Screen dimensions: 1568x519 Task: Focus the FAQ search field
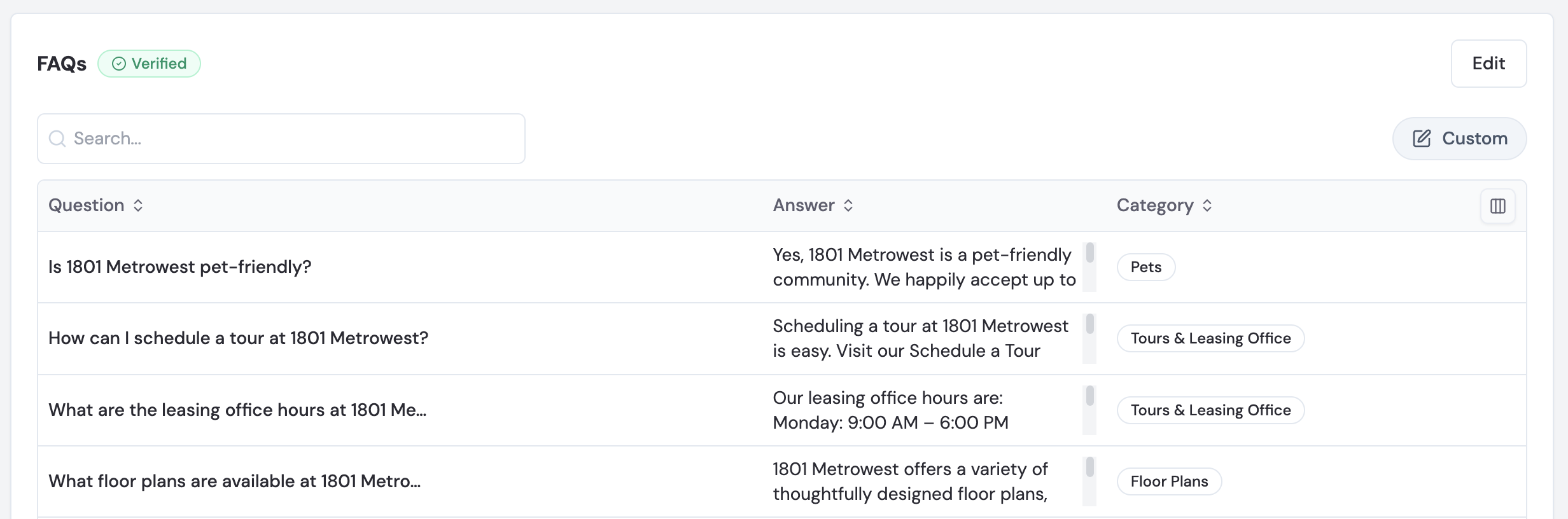click(x=281, y=139)
